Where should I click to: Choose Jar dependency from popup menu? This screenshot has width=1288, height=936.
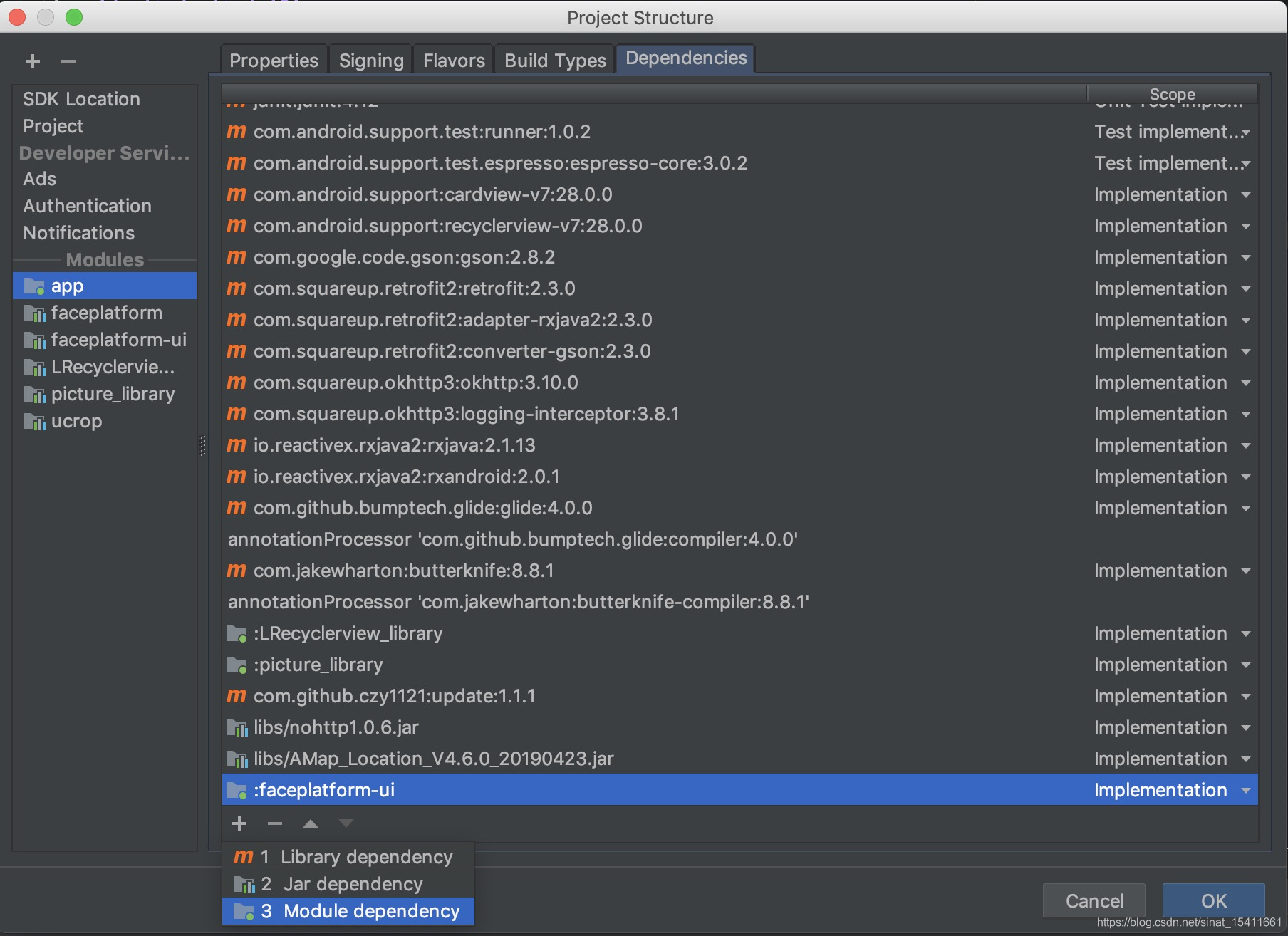348,884
